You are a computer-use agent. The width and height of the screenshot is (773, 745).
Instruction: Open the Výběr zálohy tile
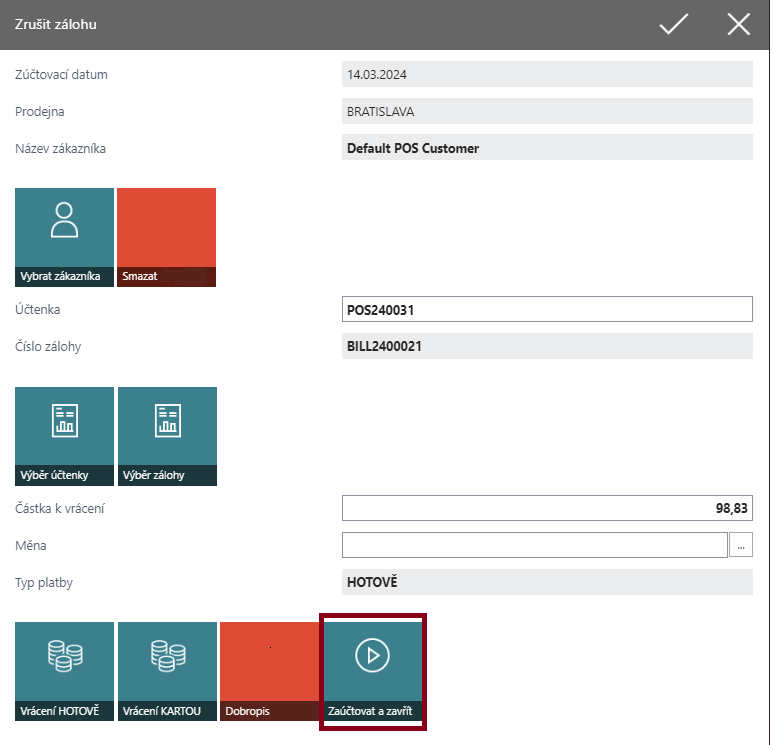tap(168, 436)
